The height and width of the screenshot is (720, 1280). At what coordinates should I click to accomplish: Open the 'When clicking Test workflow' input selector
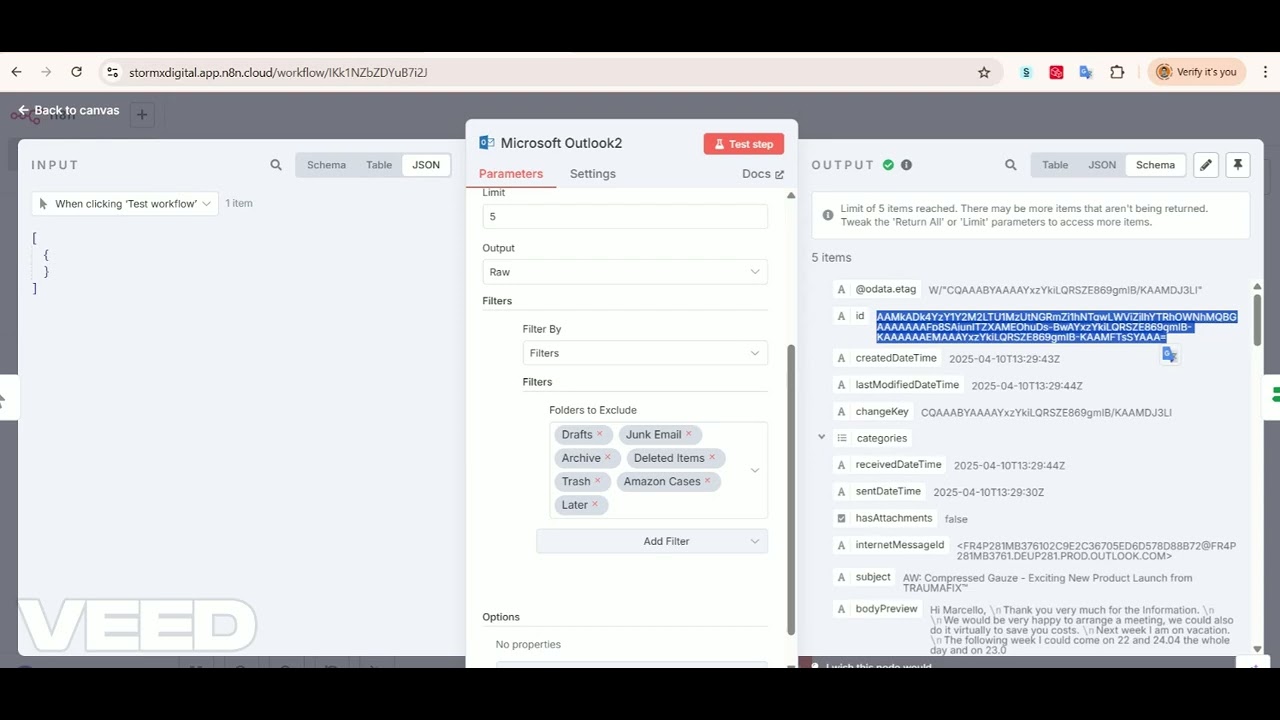point(124,204)
